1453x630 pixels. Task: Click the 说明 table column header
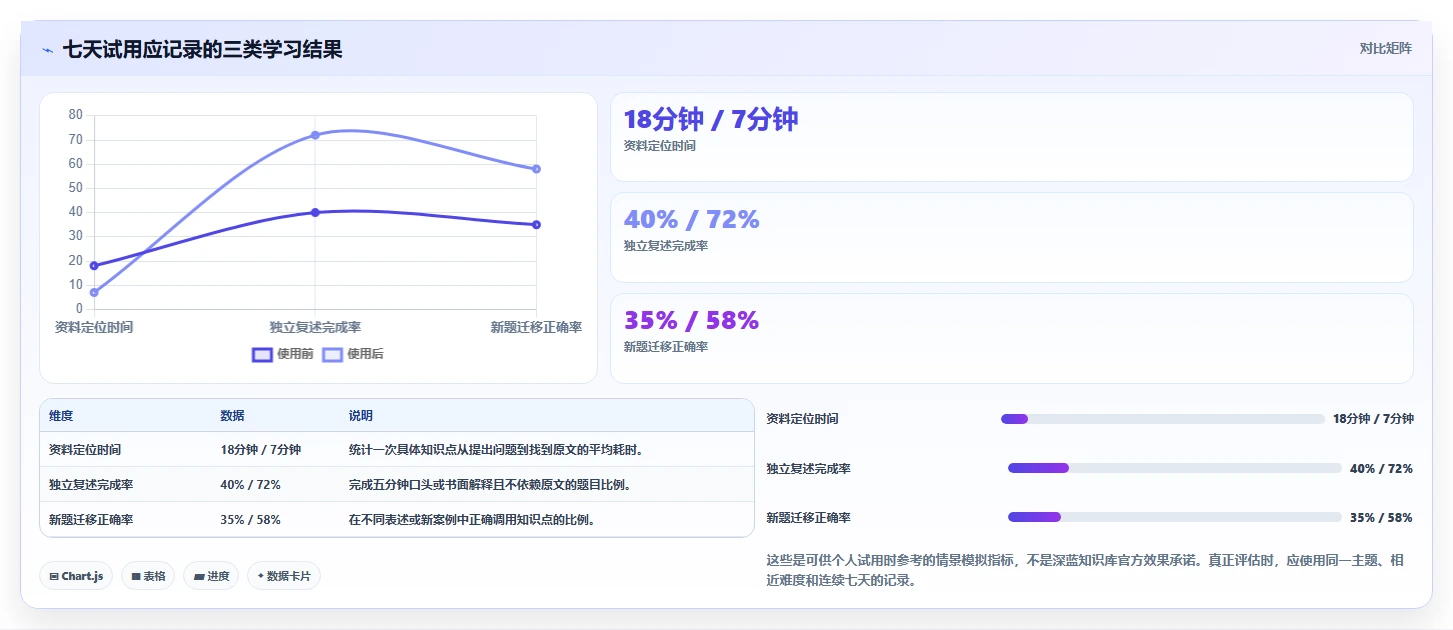pos(361,416)
